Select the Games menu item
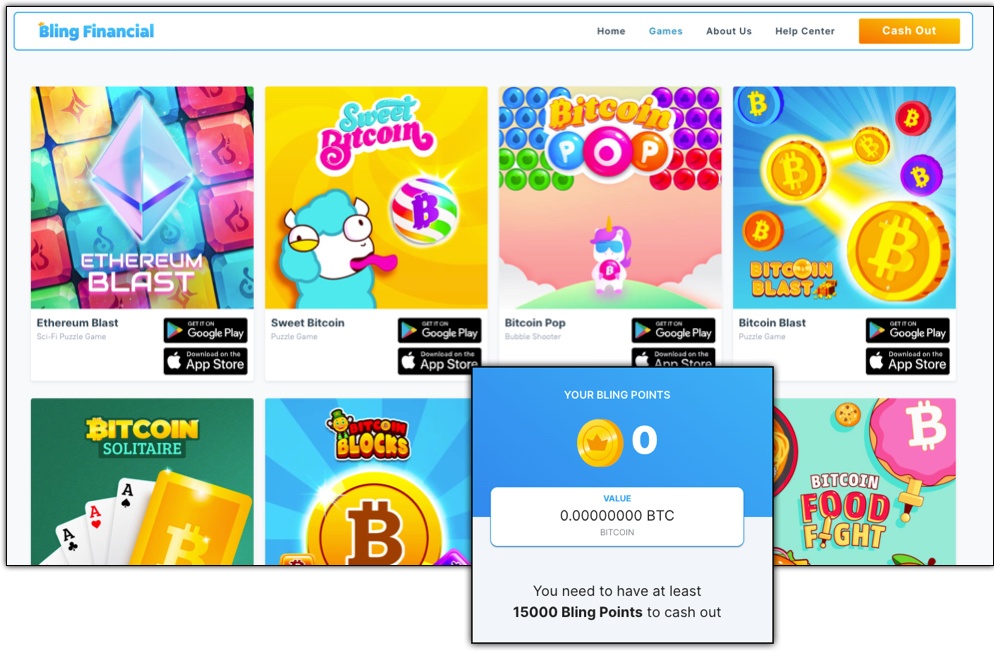 click(666, 31)
